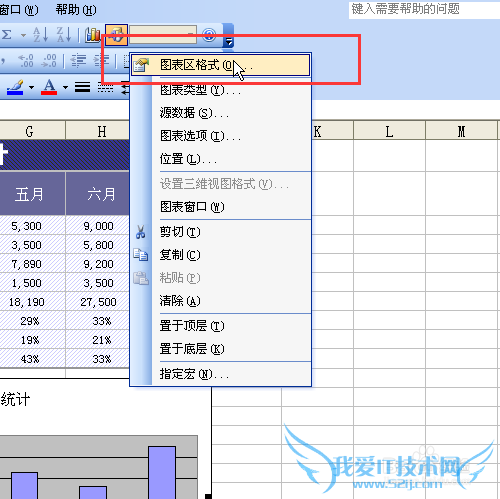Click the blue Help question mark icon
This screenshot has width=500, height=499.
click(209, 35)
